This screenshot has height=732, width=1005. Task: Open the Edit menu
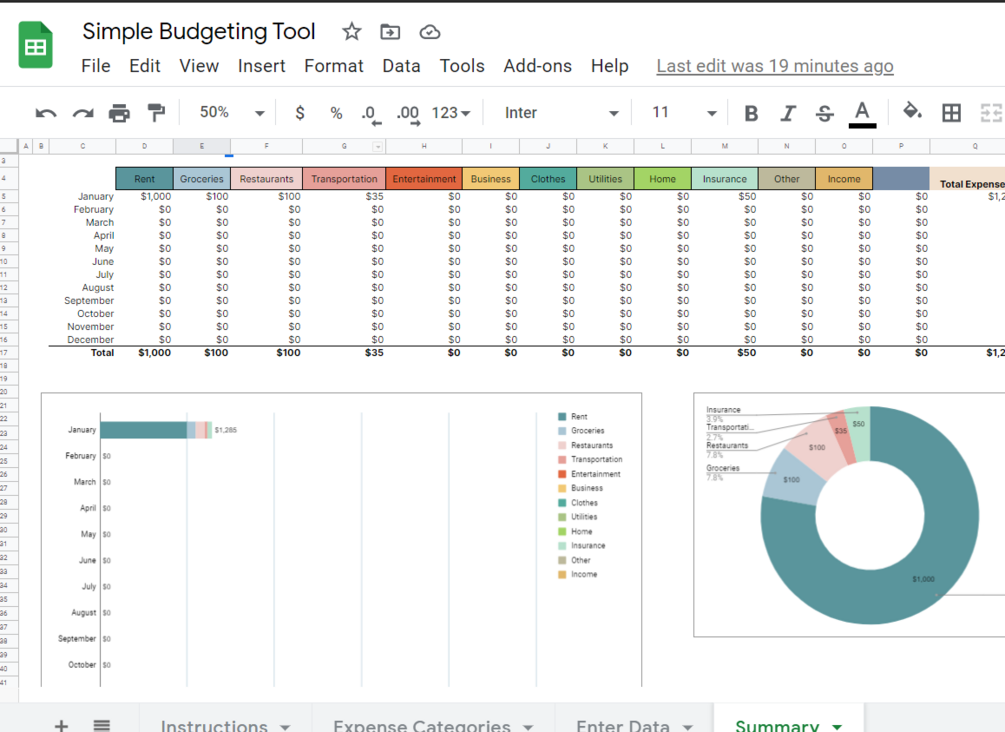click(145, 66)
